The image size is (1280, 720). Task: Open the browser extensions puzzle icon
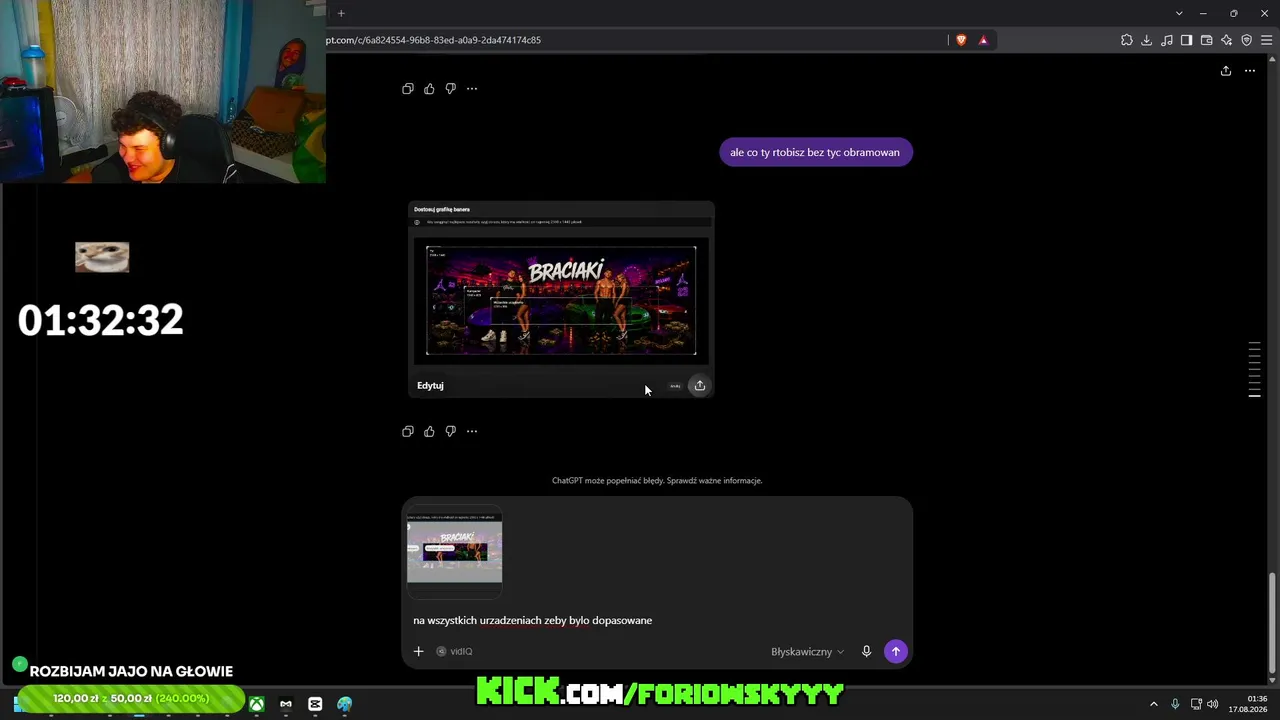coord(1127,40)
